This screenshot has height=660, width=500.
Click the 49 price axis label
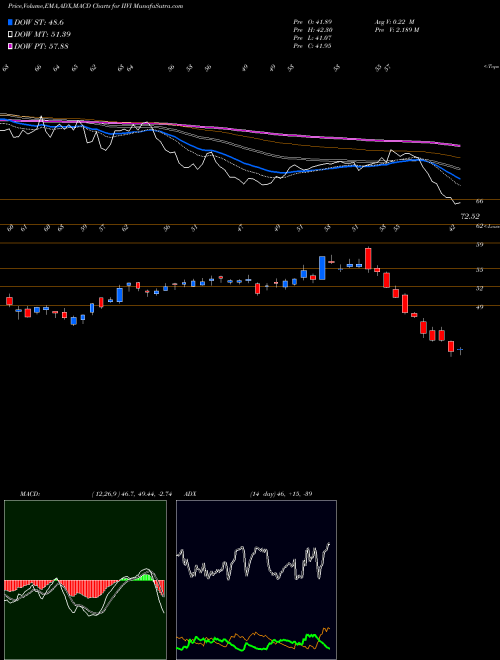point(479,307)
